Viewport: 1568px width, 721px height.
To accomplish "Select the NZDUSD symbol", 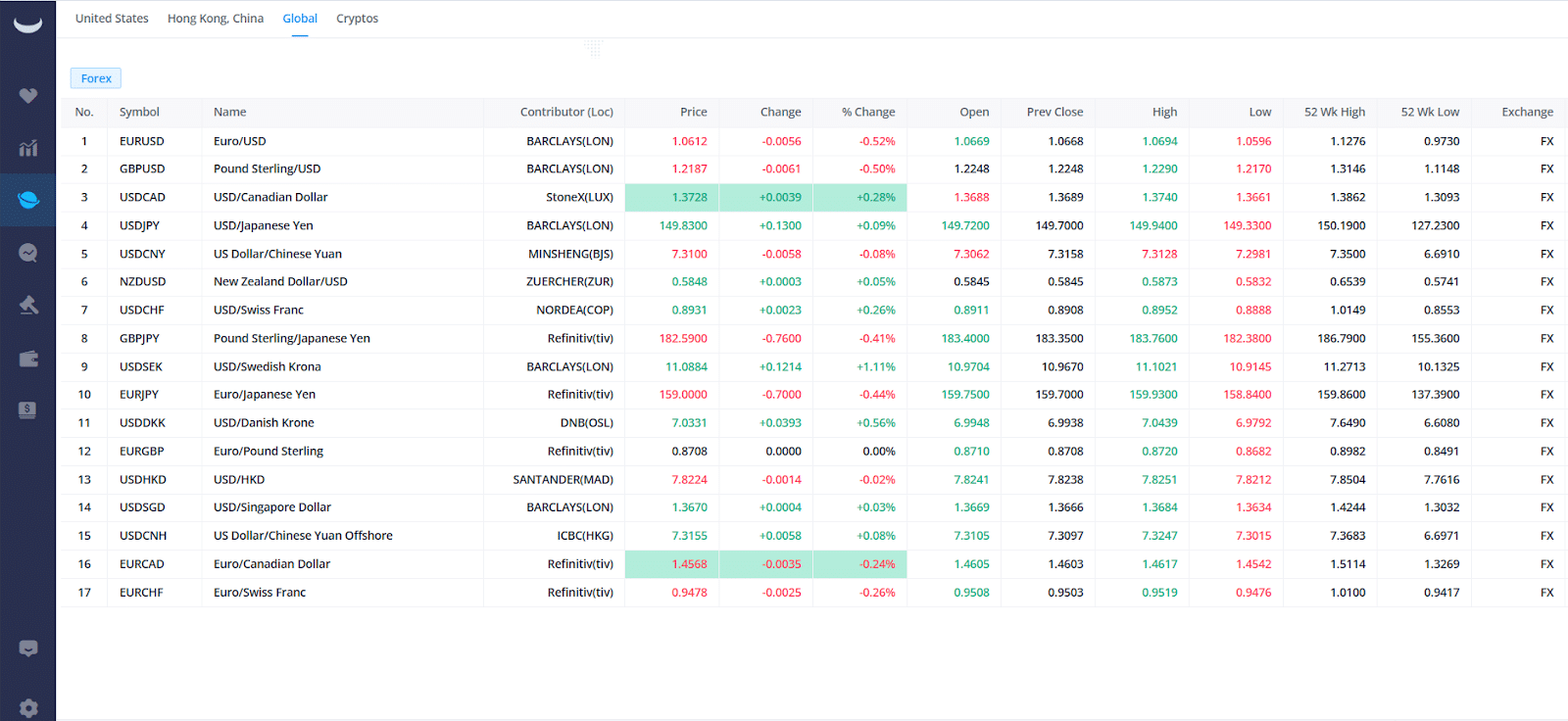I will tap(142, 282).
